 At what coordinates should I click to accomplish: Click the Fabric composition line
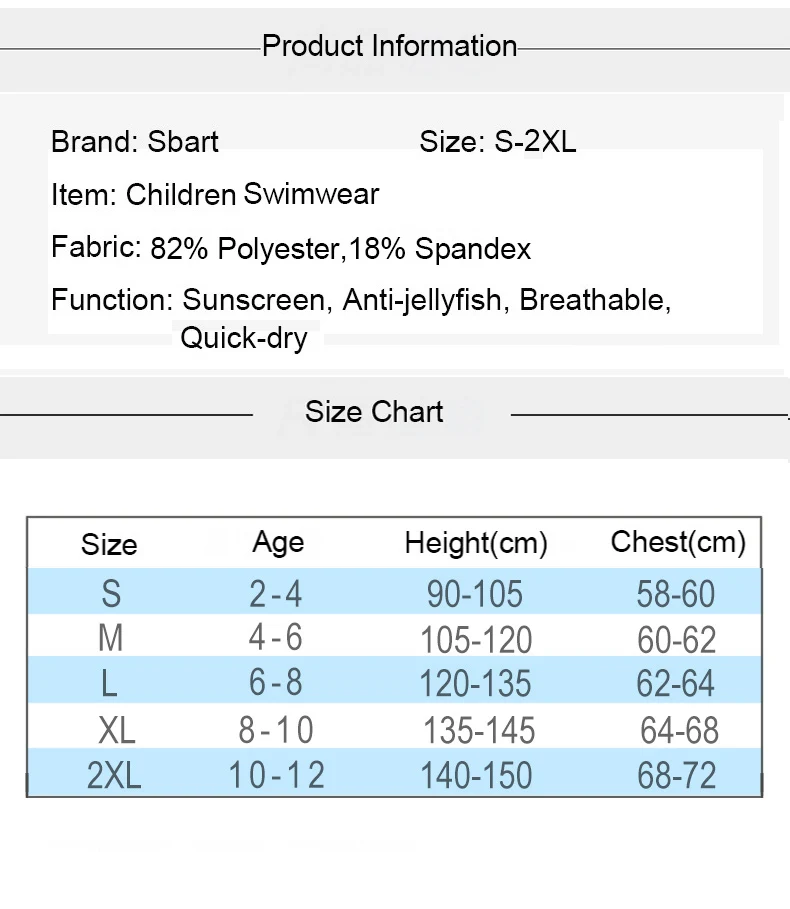(291, 248)
